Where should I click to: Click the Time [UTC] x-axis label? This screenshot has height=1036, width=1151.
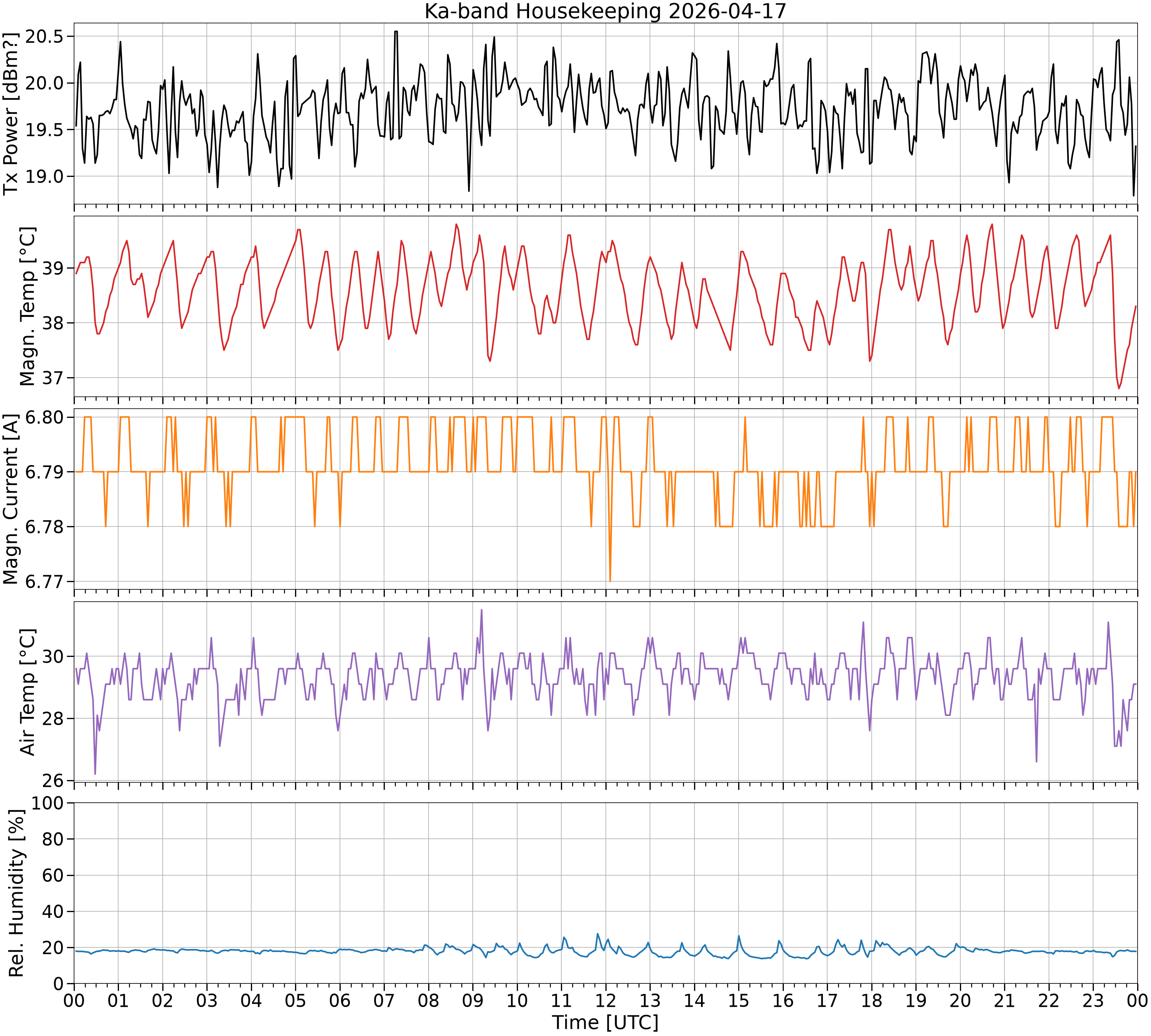605,1022
